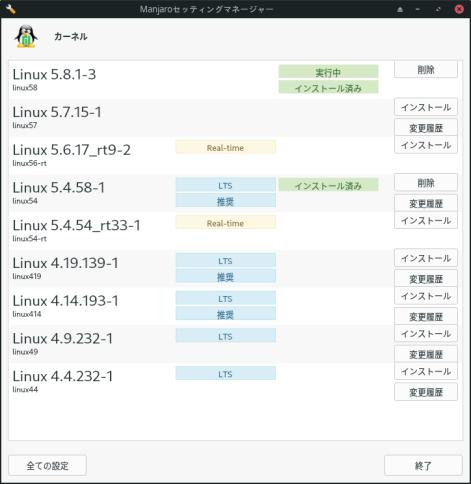This screenshot has width=471, height=484.
Task: Select the Linux 5.8.1-3 entry title
Action: pos(54,74)
